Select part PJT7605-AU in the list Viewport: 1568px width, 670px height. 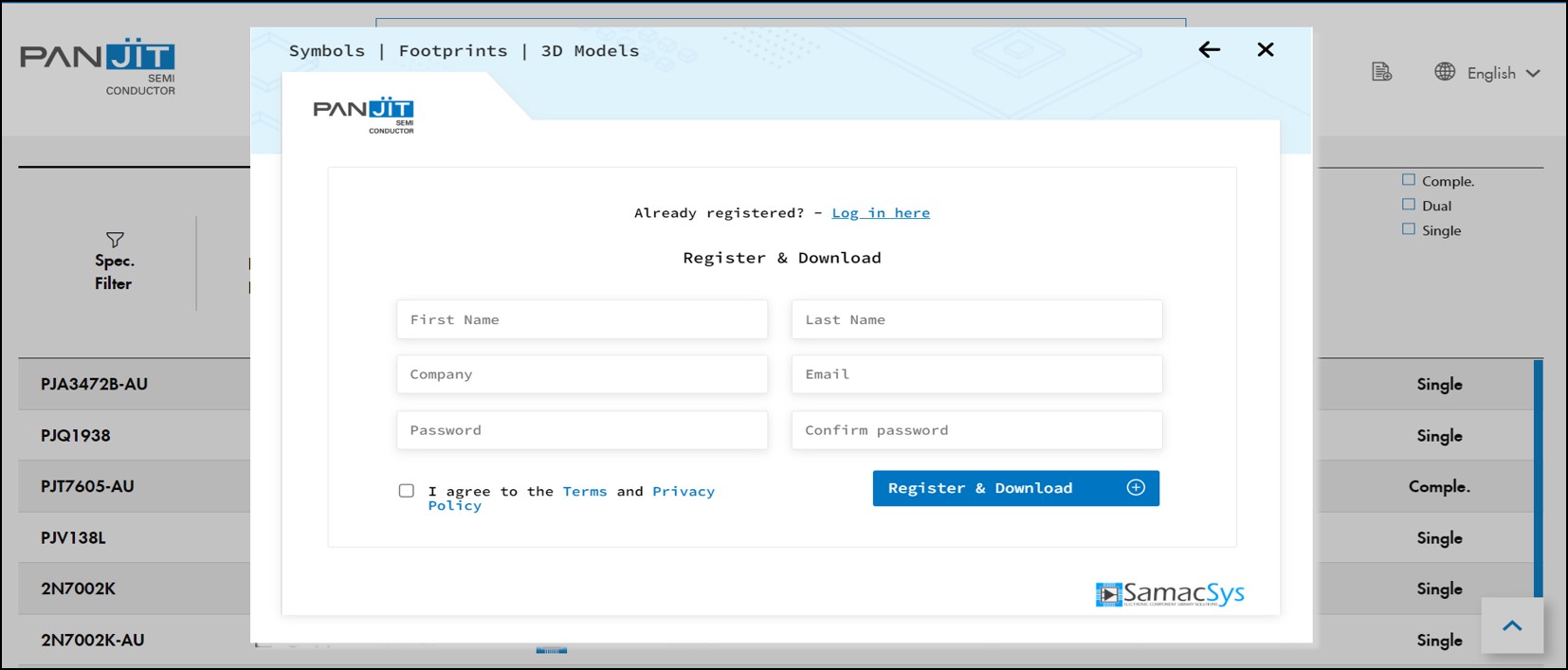(x=87, y=486)
